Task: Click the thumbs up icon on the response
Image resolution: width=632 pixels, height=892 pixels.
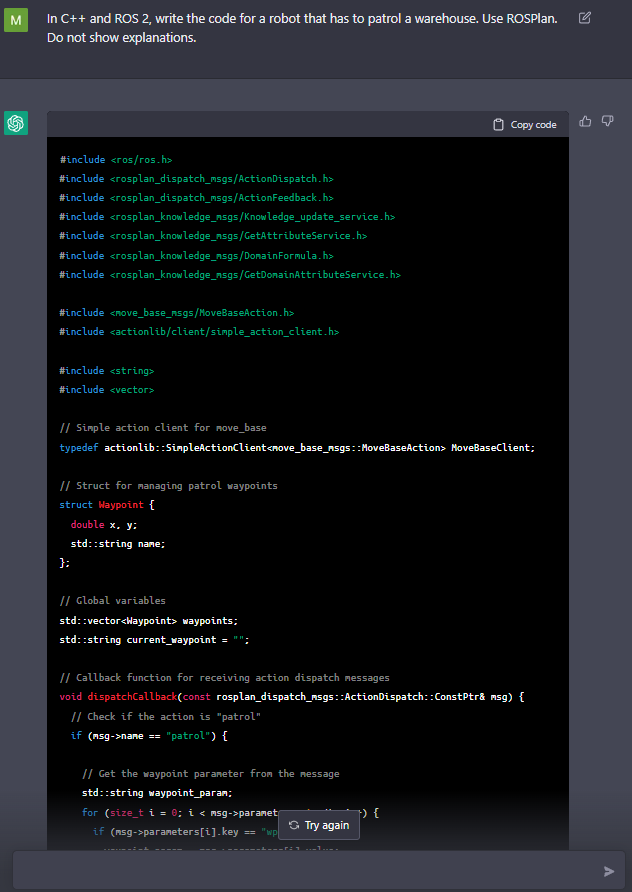Action: pos(585,121)
